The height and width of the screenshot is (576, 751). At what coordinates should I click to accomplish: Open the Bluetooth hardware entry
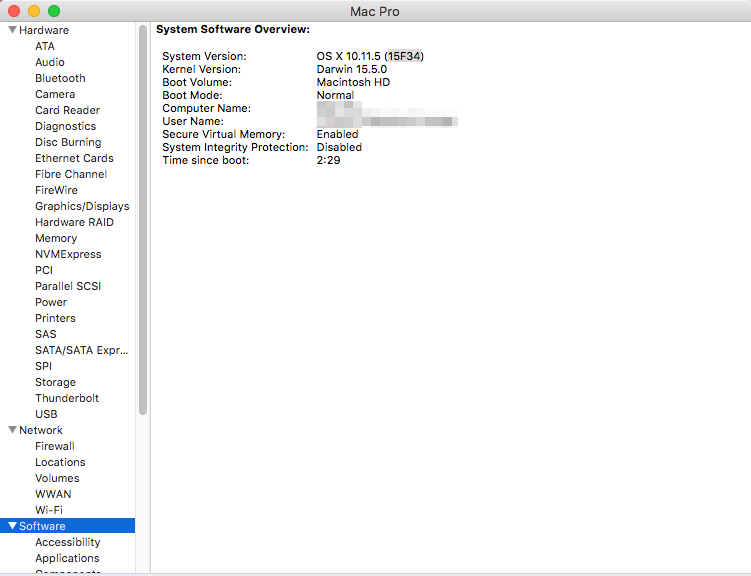tap(60, 78)
